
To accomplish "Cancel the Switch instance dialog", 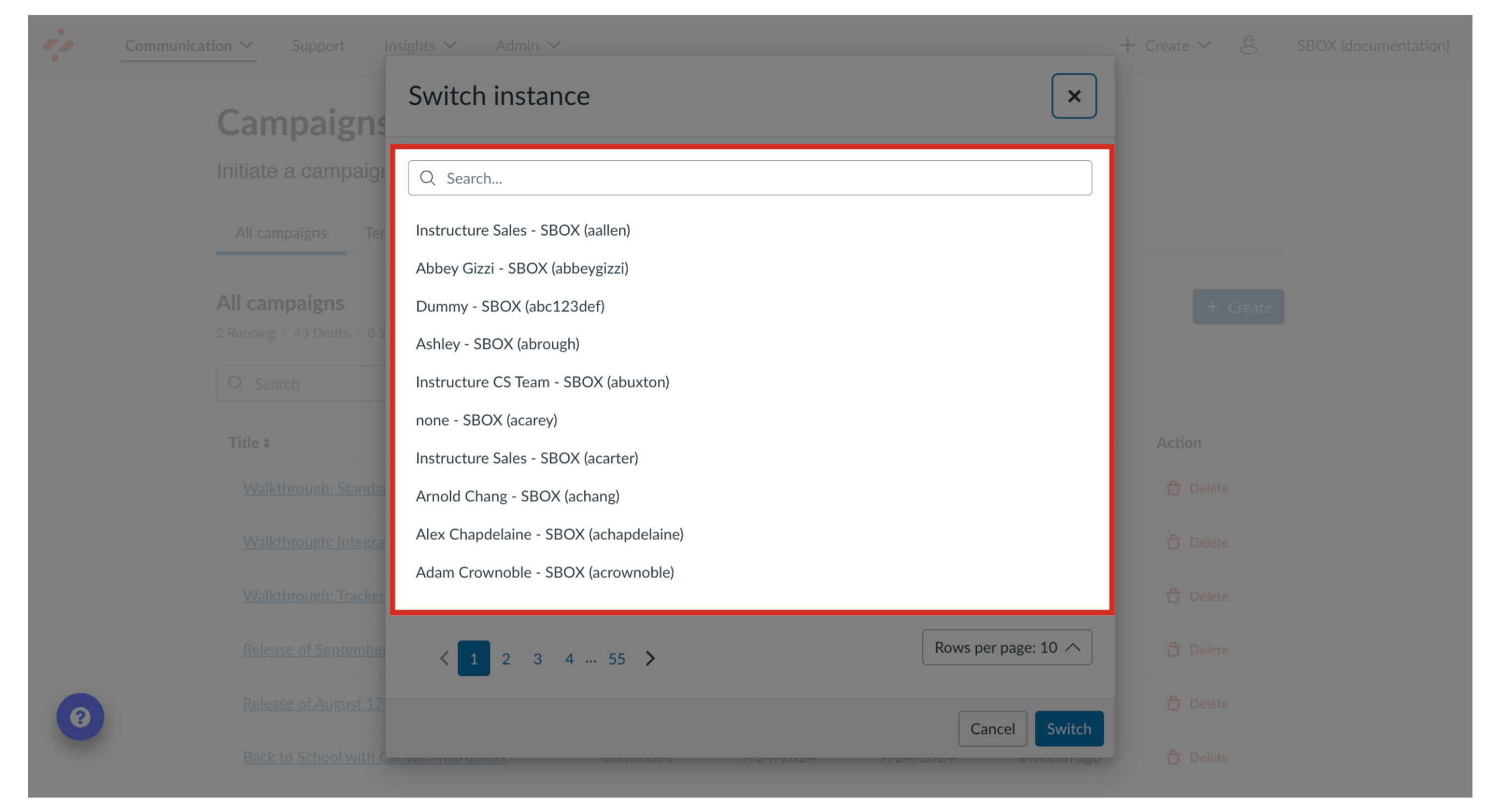I will (992, 728).
